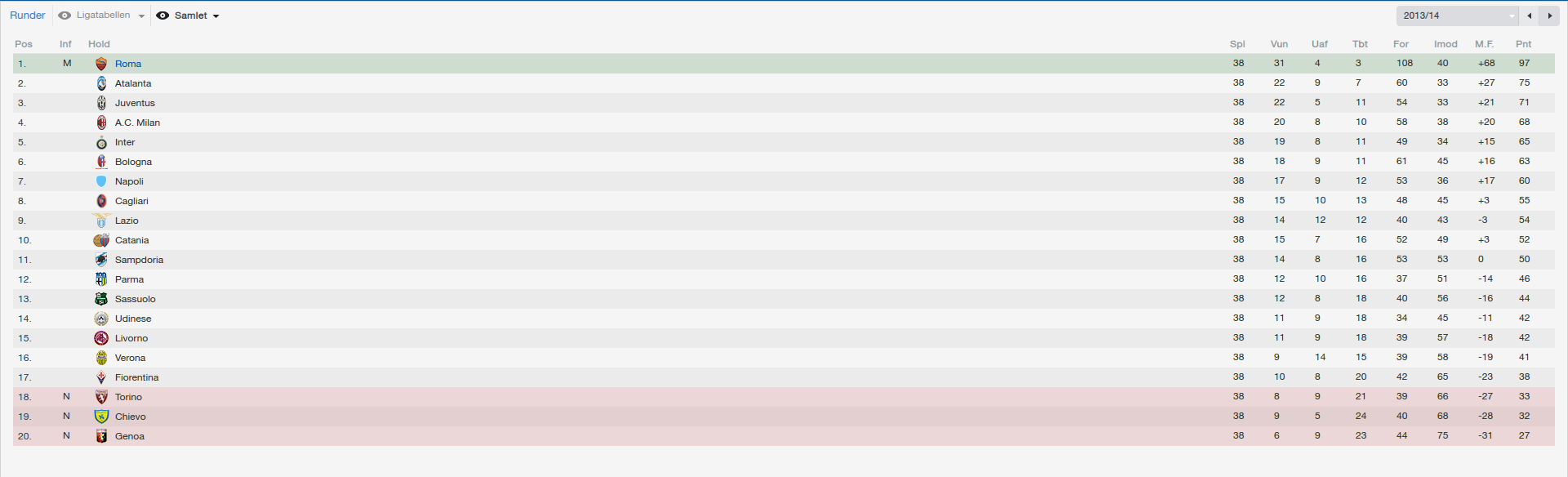Image resolution: width=1568 pixels, height=477 pixels.
Task: Click the Juventus club crest icon
Action: tap(101, 103)
